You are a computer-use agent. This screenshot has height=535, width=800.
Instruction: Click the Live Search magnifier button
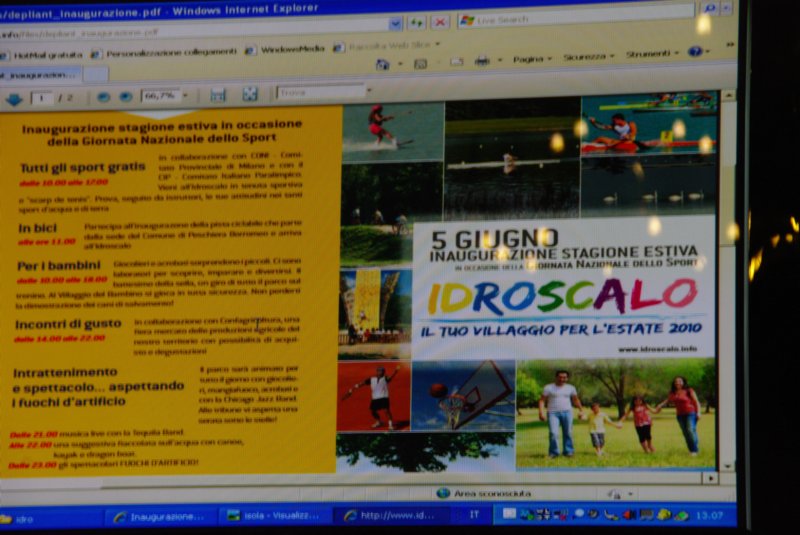pos(710,8)
